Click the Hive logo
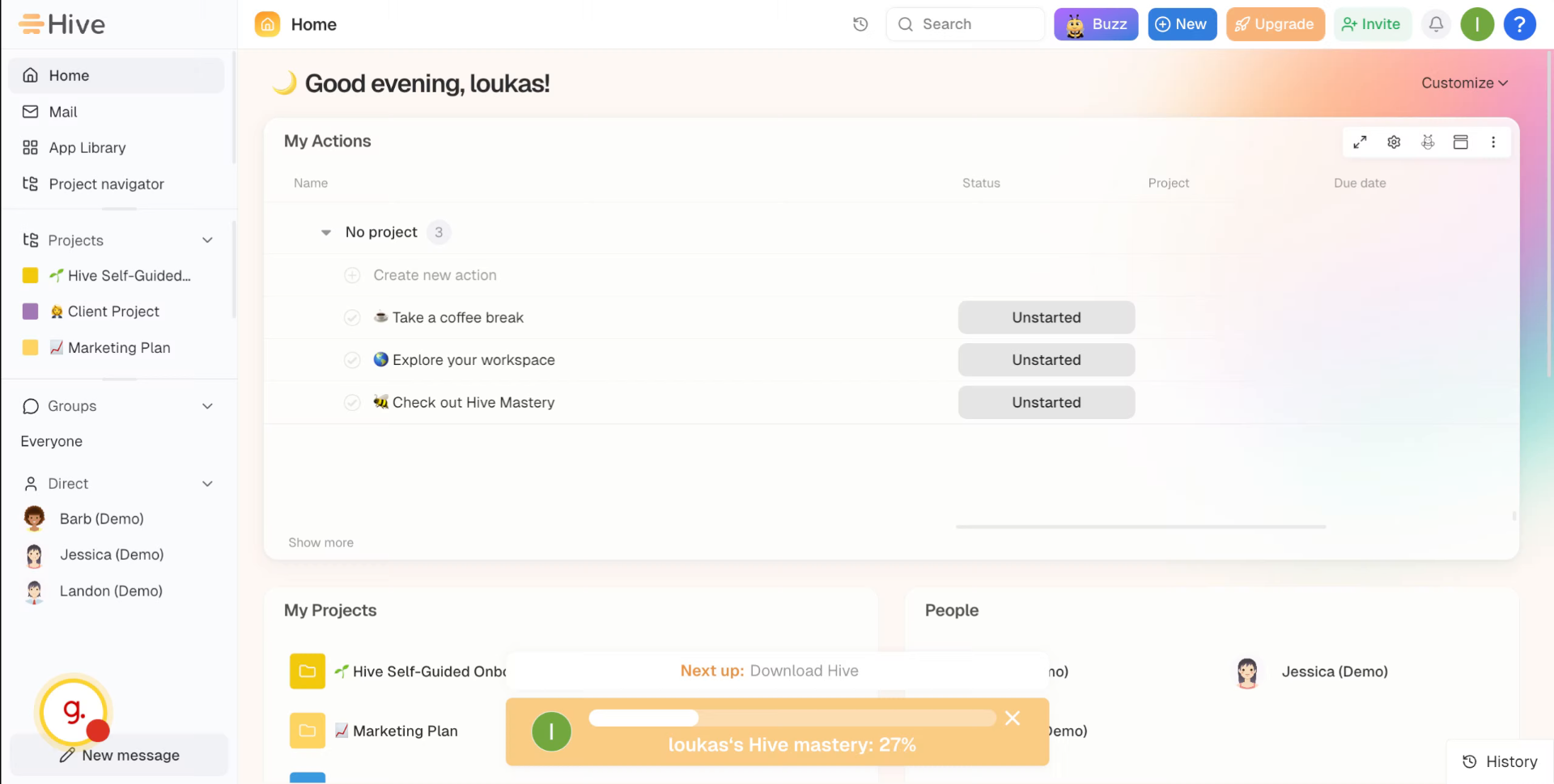The image size is (1554, 784). [62, 24]
